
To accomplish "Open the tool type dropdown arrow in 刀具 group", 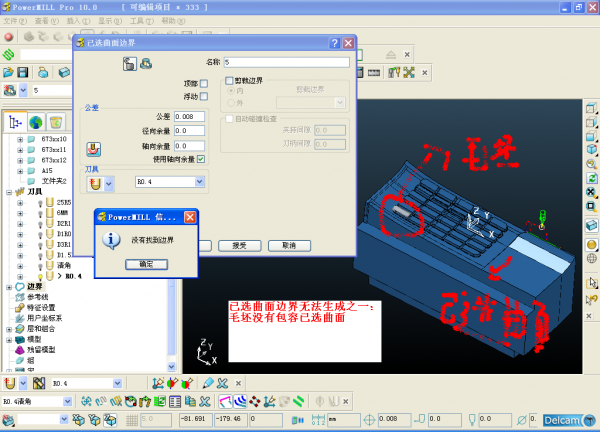I will click(109, 184).
